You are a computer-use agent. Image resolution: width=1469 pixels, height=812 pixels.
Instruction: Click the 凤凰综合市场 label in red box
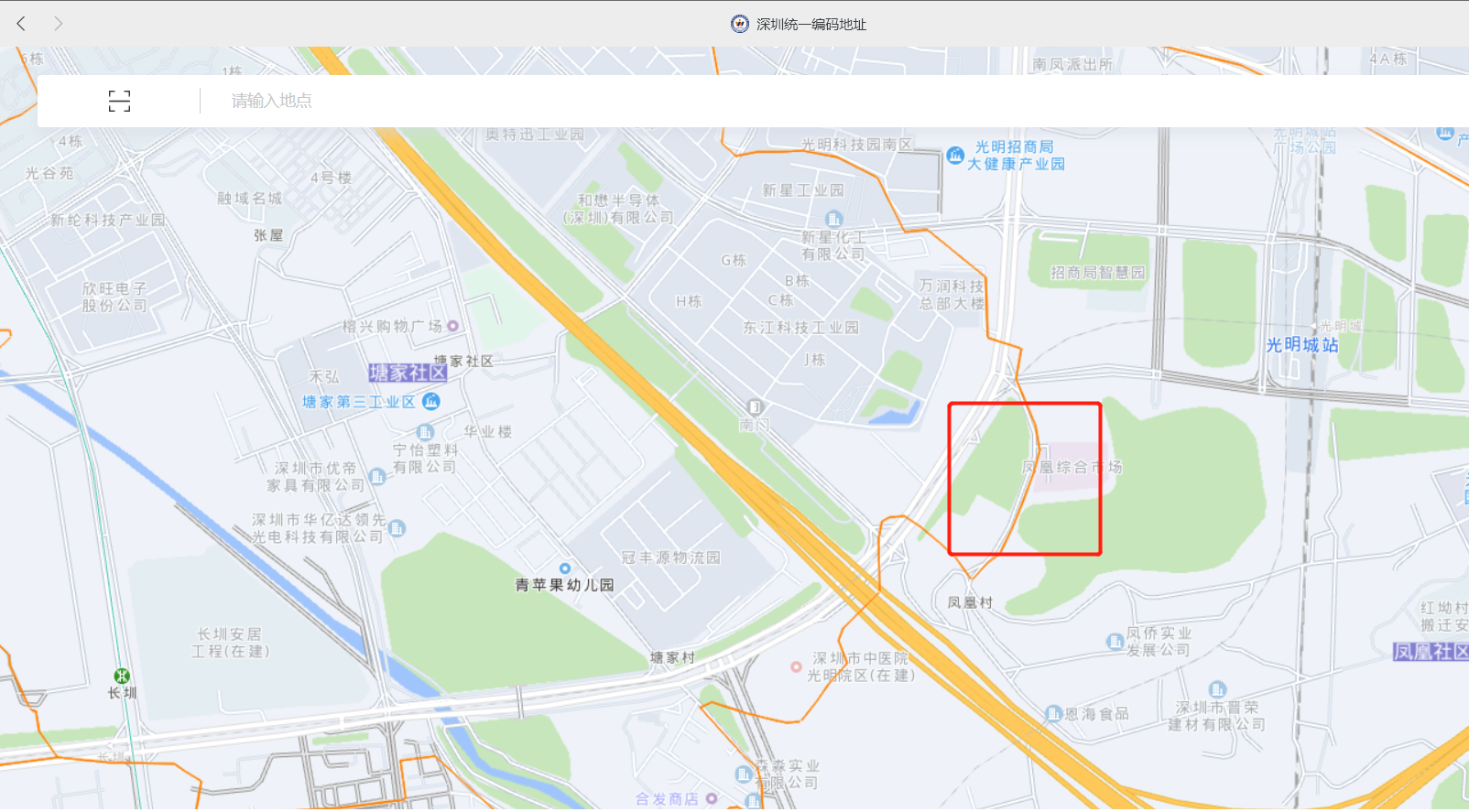click(x=1072, y=467)
